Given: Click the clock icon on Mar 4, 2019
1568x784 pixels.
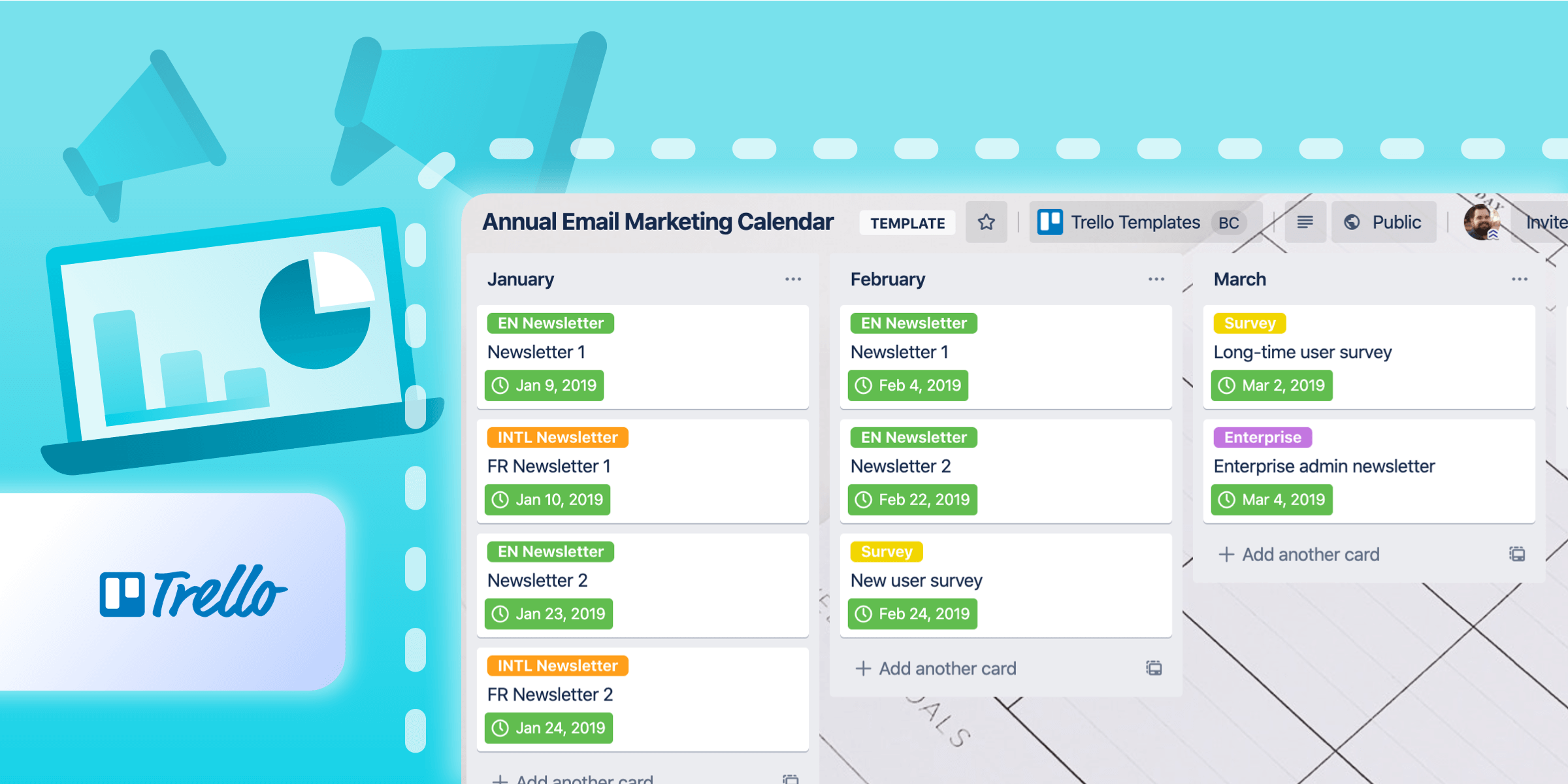Looking at the screenshot, I should (x=1226, y=500).
